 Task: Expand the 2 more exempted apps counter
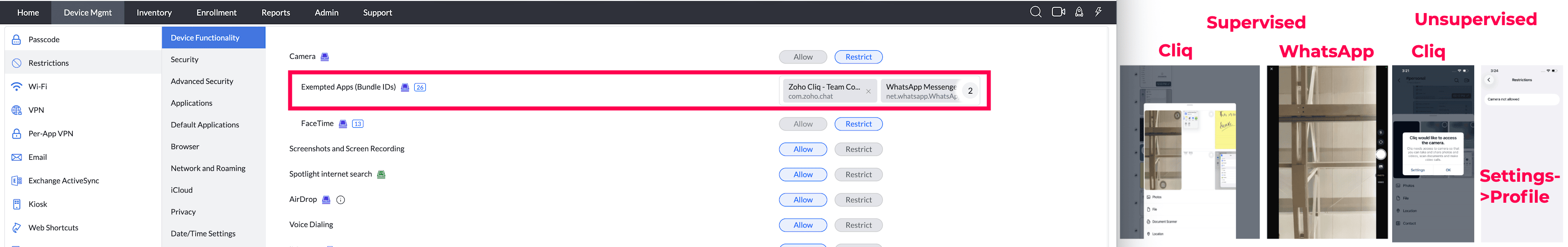point(970,91)
